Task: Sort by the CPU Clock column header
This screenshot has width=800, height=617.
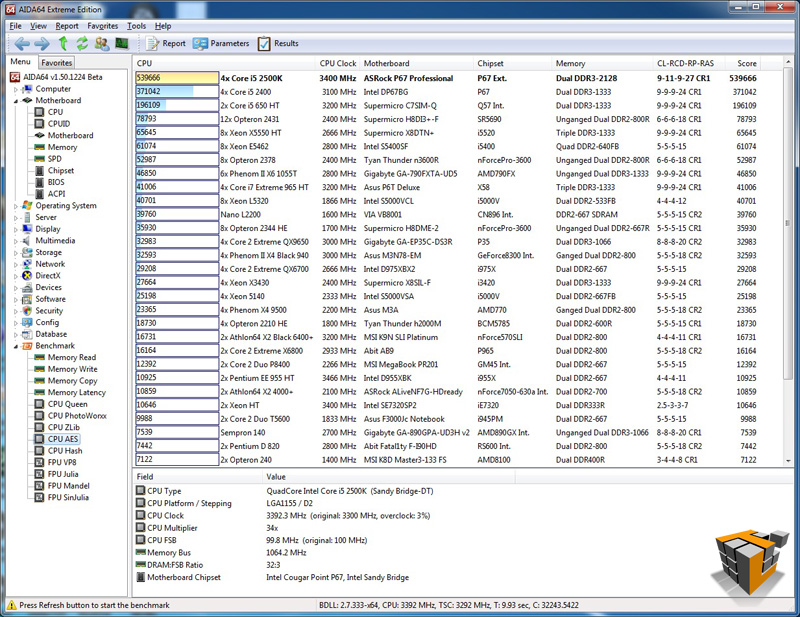Action: pyautogui.click(x=338, y=63)
